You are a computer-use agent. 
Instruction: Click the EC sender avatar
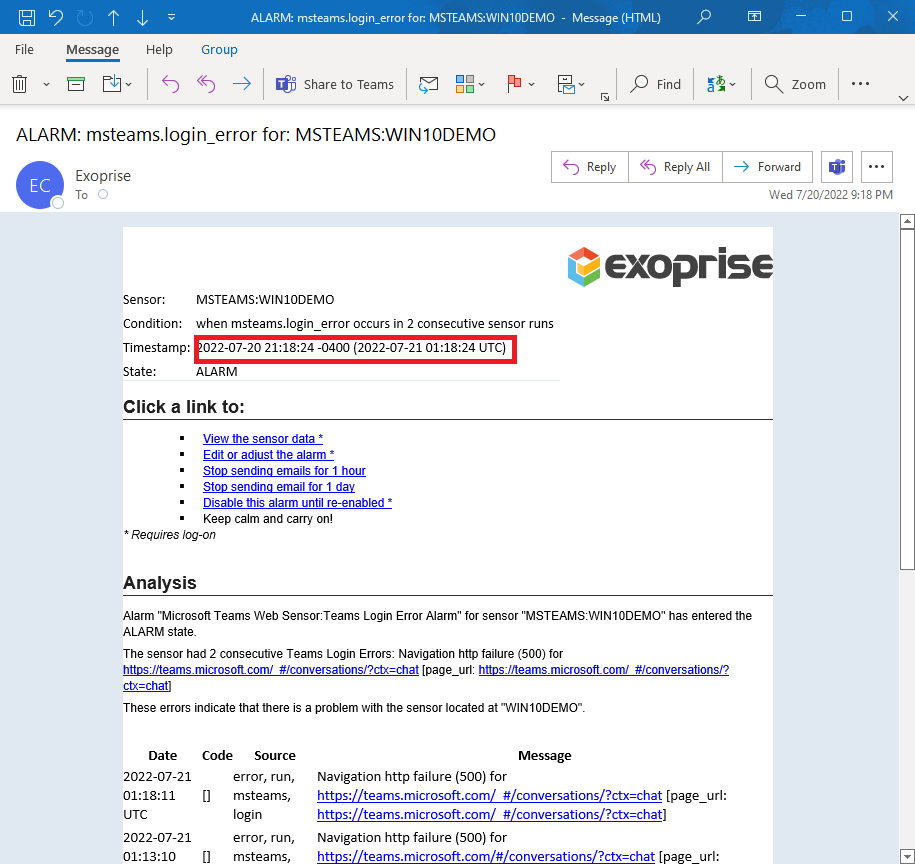click(40, 186)
